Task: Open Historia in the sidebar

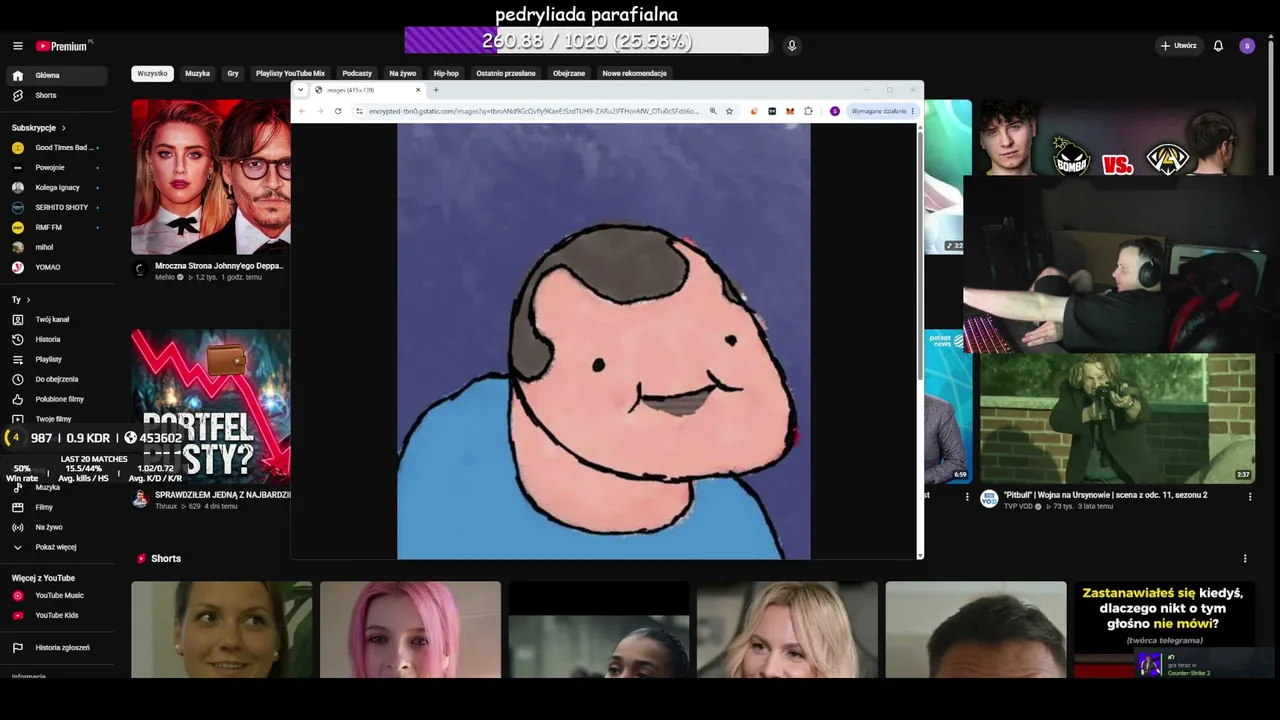Action: pyautogui.click(x=59, y=339)
